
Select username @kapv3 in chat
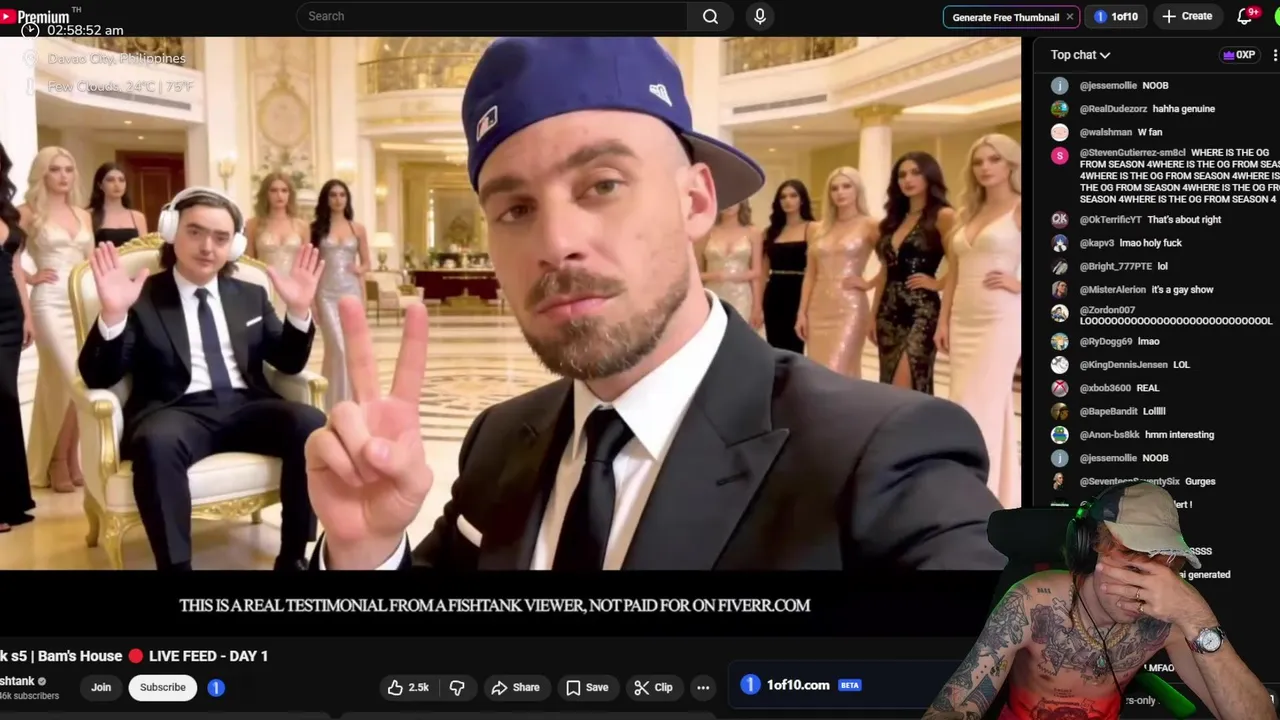(x=1097, y=243)
